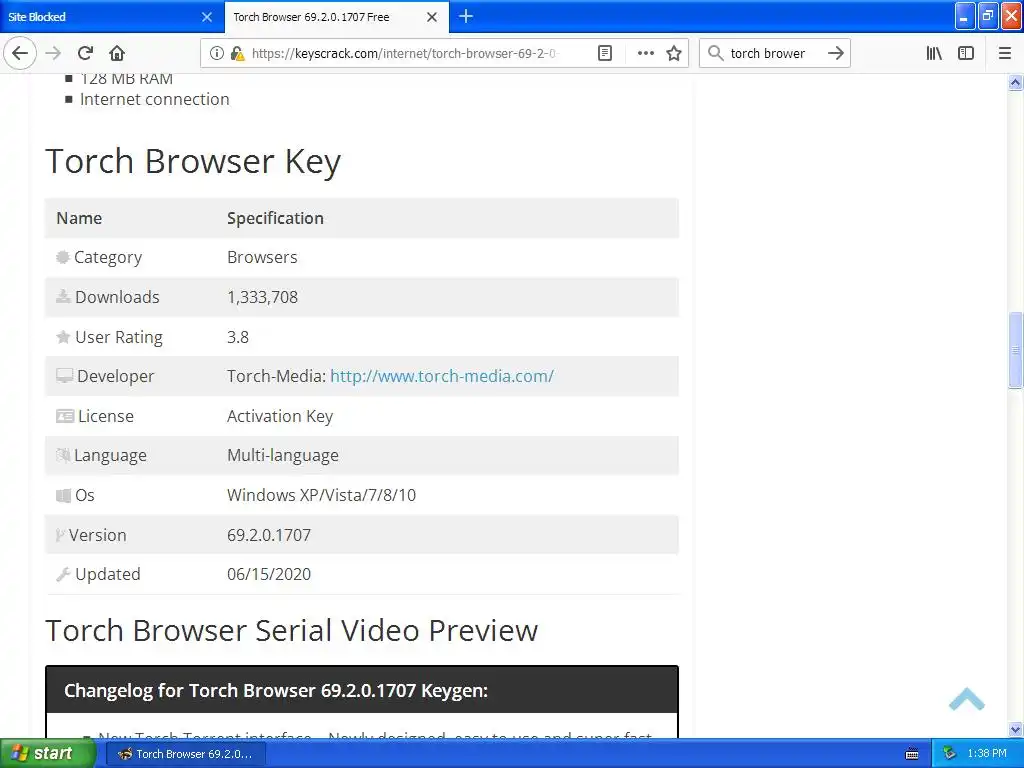Click the 'Language' row label

click(x=110, y=455)
